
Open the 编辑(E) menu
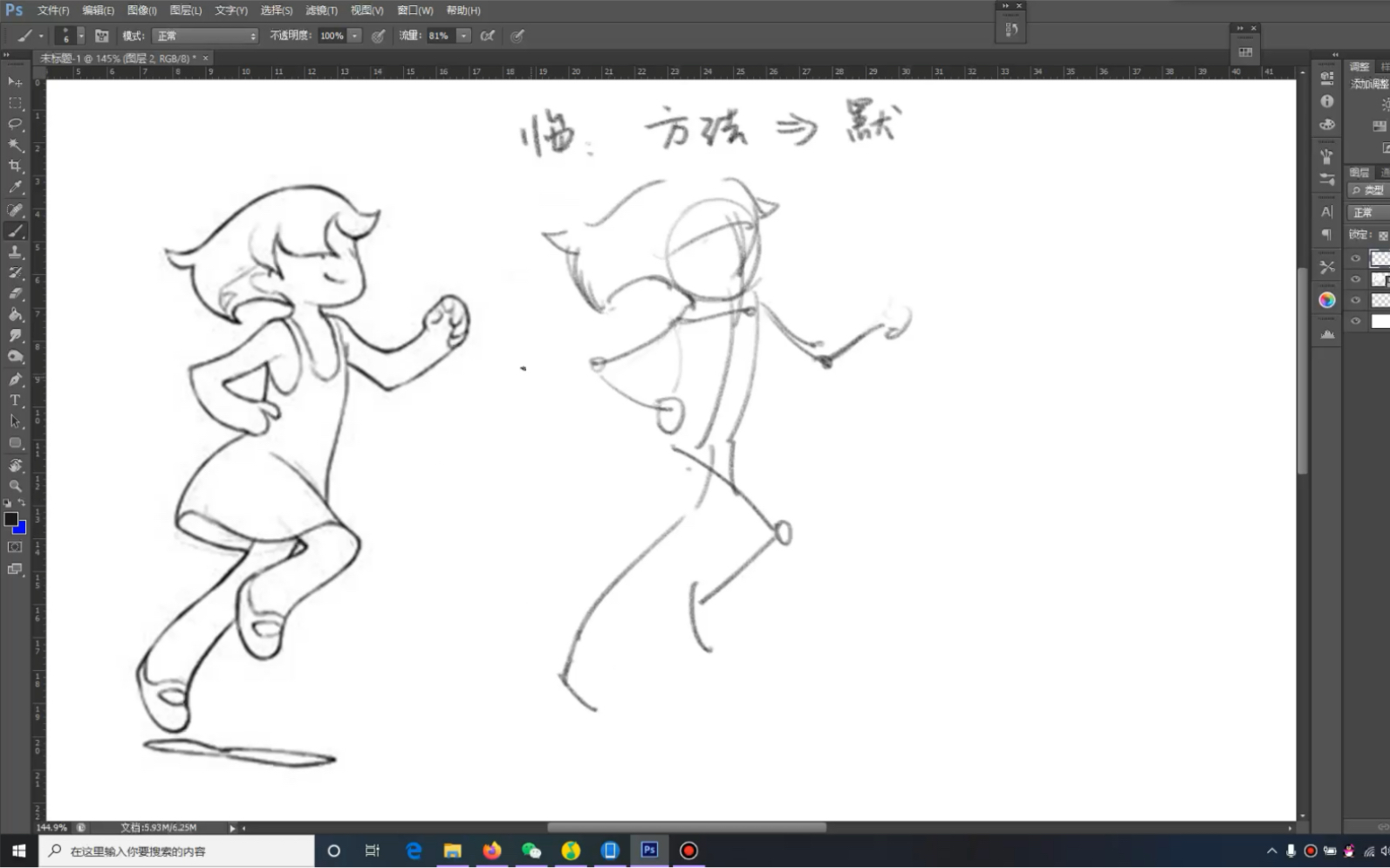(98, 10)
